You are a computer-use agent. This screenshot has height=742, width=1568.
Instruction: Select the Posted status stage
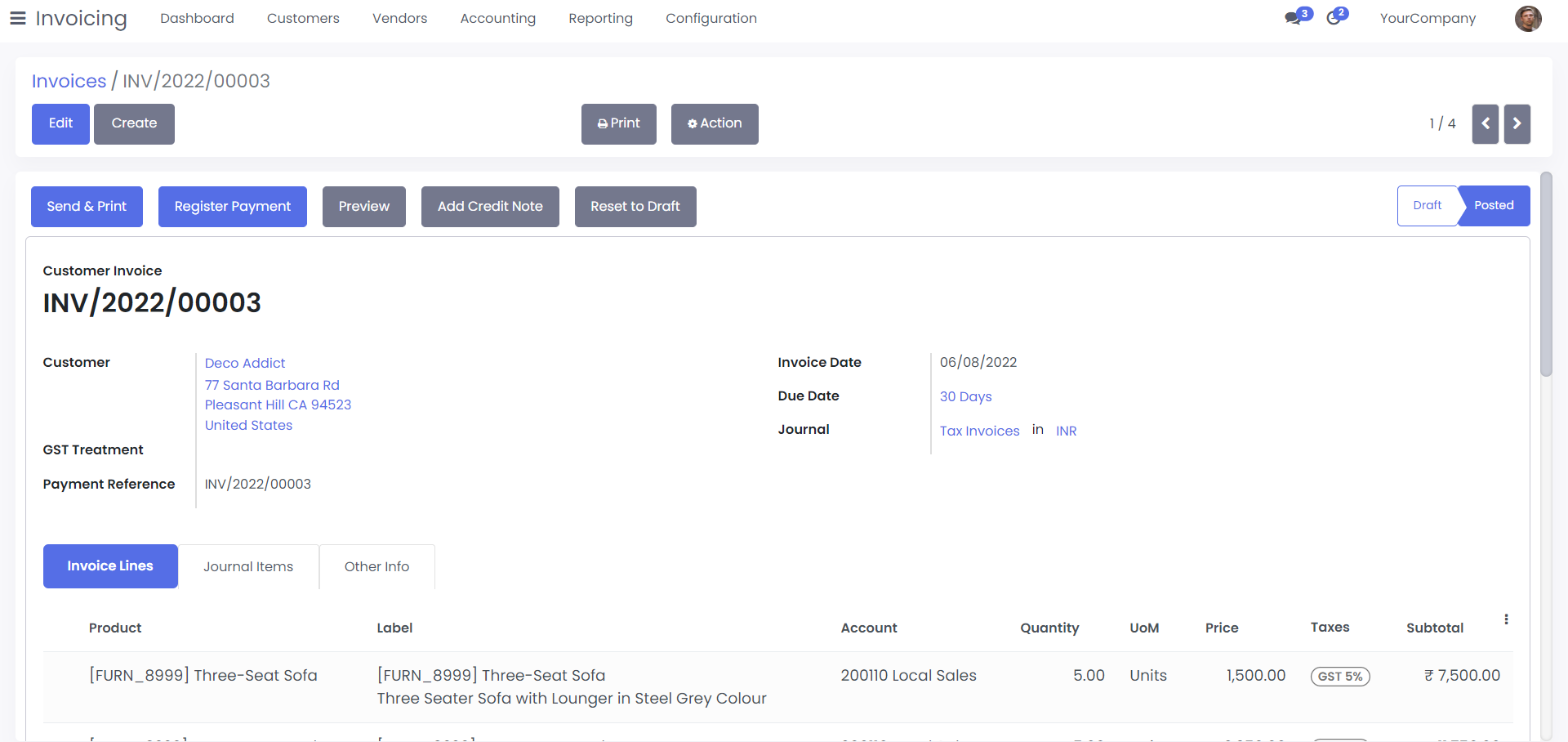tap(1494, 206)
